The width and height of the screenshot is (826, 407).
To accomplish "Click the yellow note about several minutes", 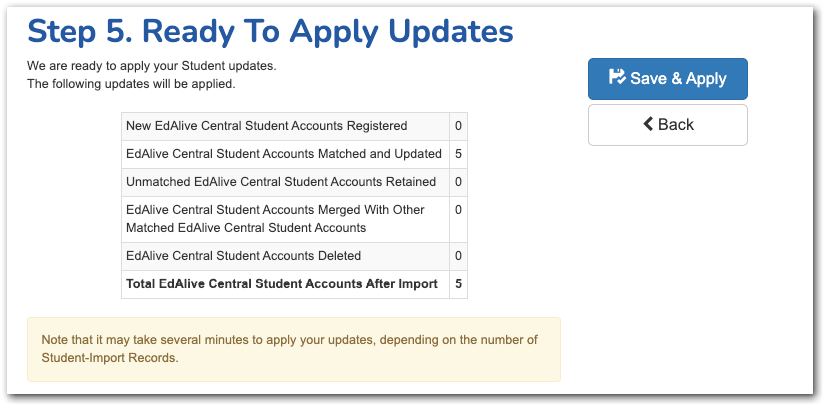I will coord(294,349).
